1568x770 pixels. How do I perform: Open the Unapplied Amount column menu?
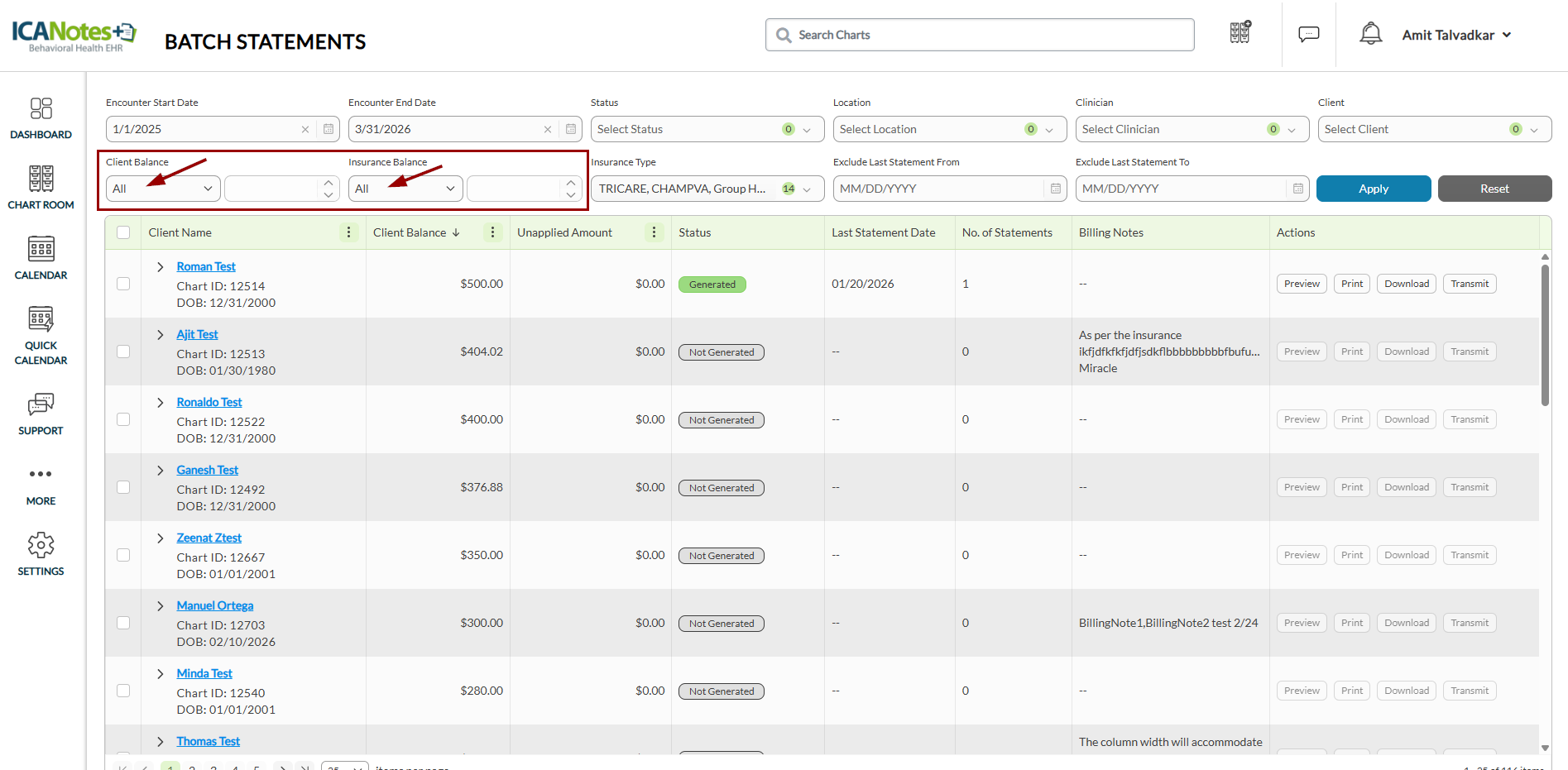point(654,232)
